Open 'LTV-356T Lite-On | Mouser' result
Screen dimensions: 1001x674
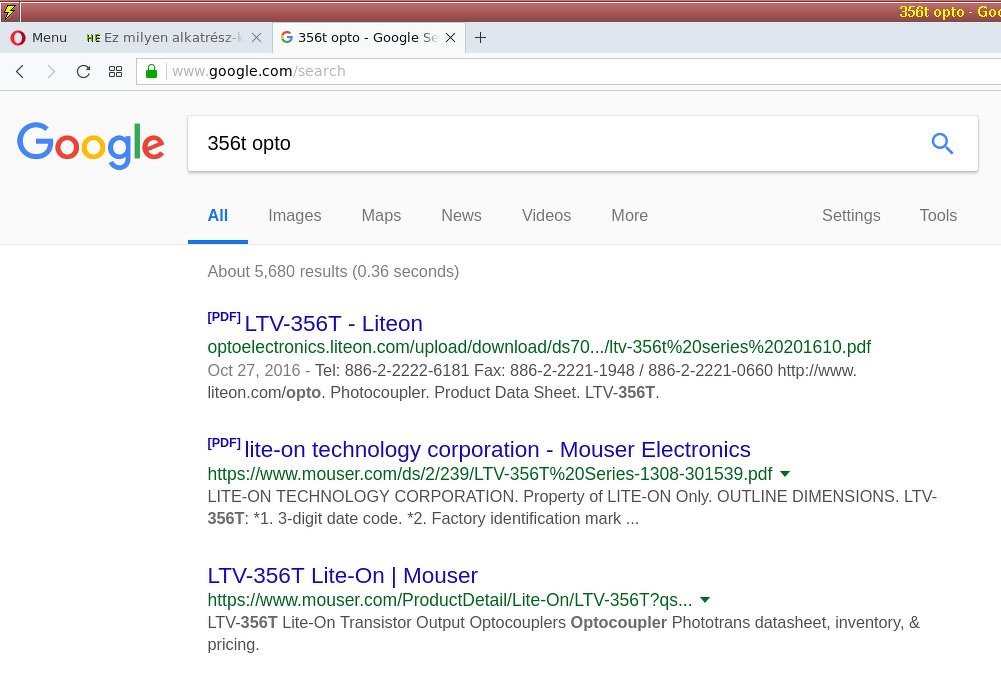342,576
